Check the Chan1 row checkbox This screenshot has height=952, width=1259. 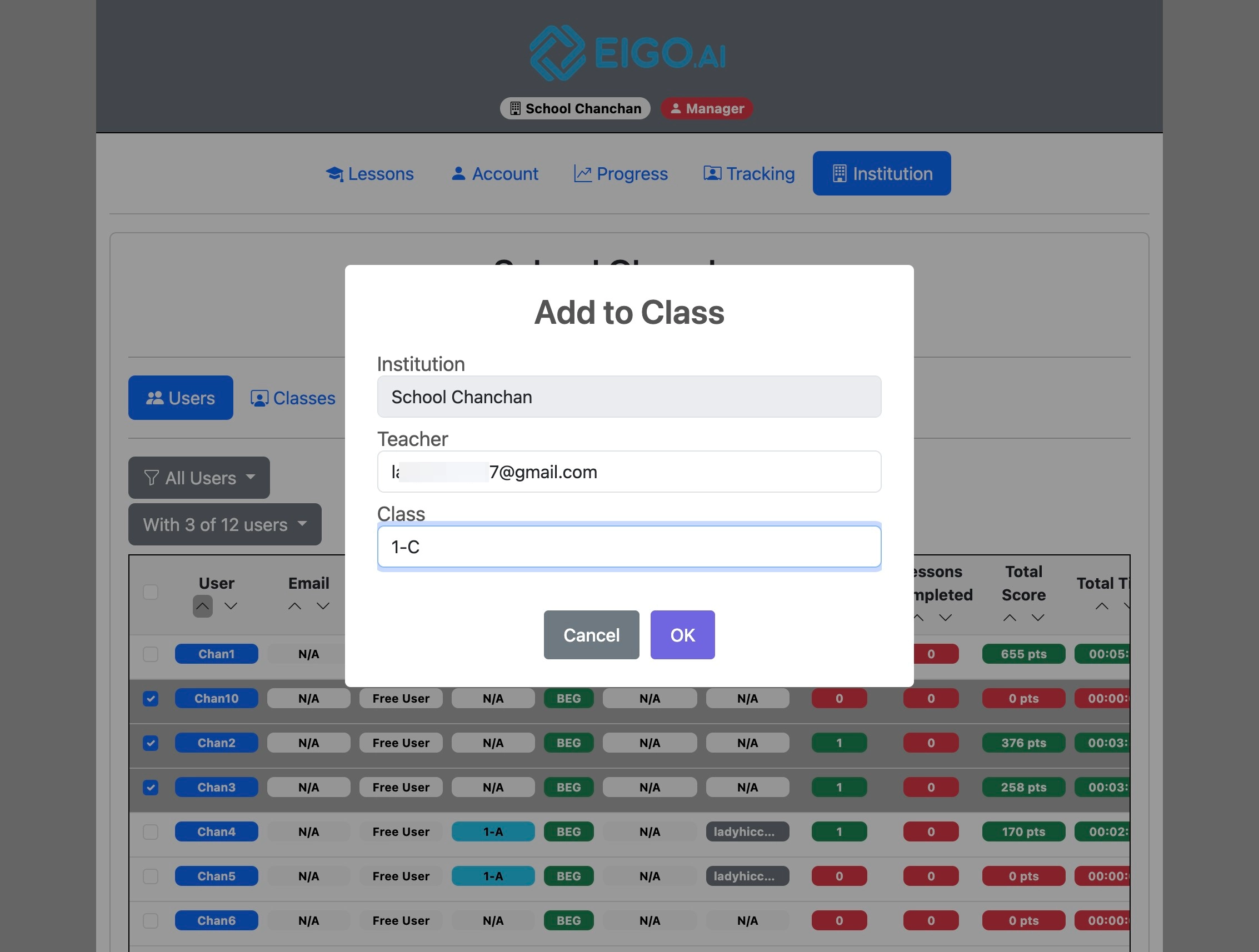[x=150, y=654]
